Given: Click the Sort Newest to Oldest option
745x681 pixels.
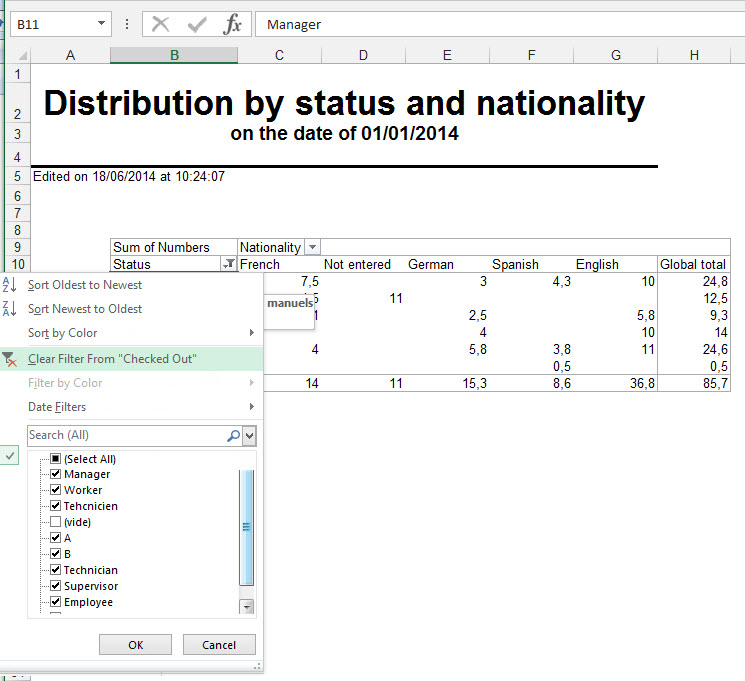Looking at the screenshot, I should [85, 309].
